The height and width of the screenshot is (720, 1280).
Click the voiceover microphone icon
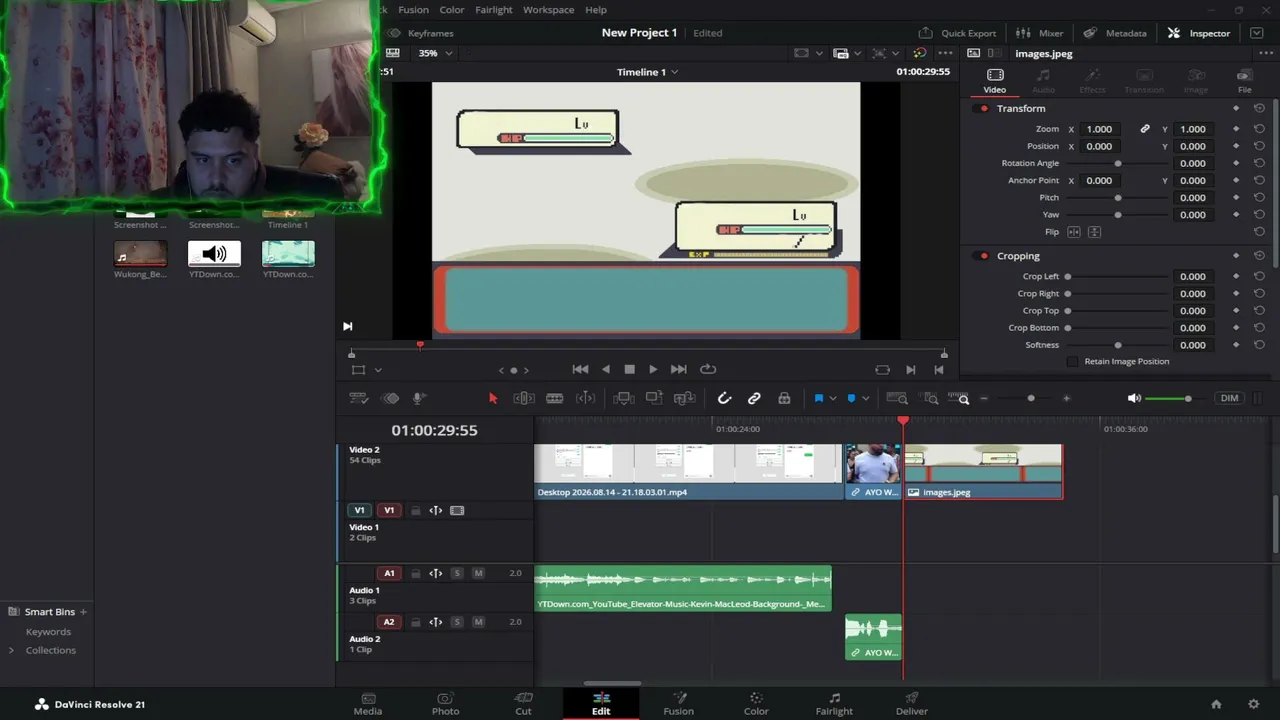tap(419, 398)
